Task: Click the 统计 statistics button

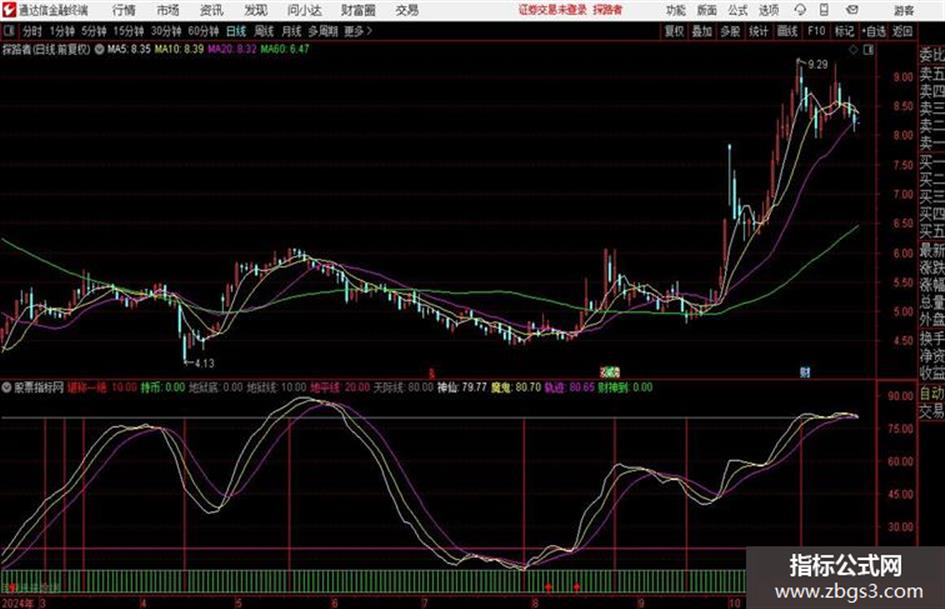Action: 759,31
